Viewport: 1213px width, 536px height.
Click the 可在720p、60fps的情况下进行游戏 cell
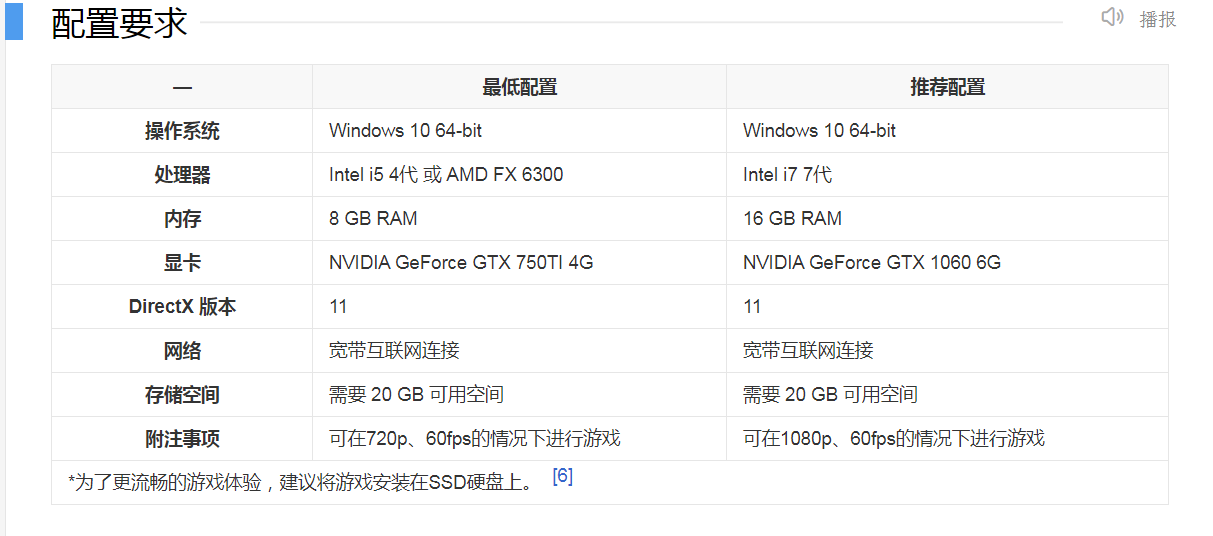519,439
